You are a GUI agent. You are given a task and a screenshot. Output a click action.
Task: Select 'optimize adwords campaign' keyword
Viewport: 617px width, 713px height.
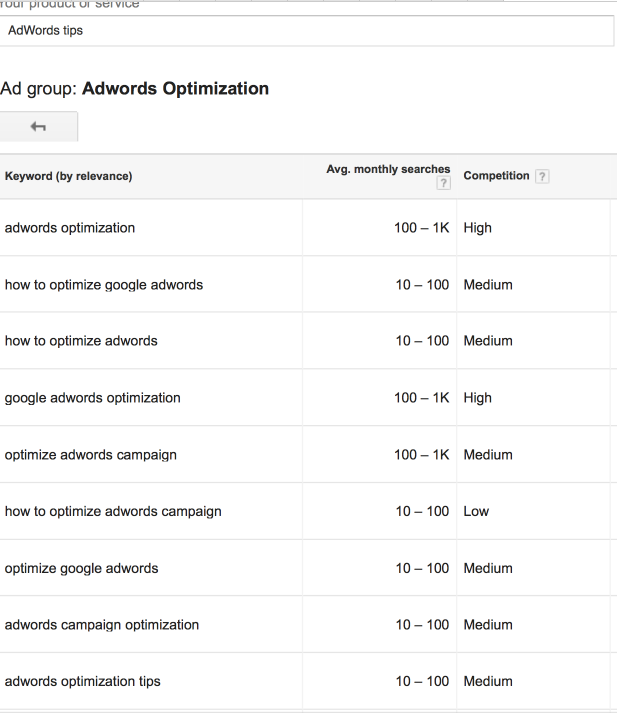point(91,455)
